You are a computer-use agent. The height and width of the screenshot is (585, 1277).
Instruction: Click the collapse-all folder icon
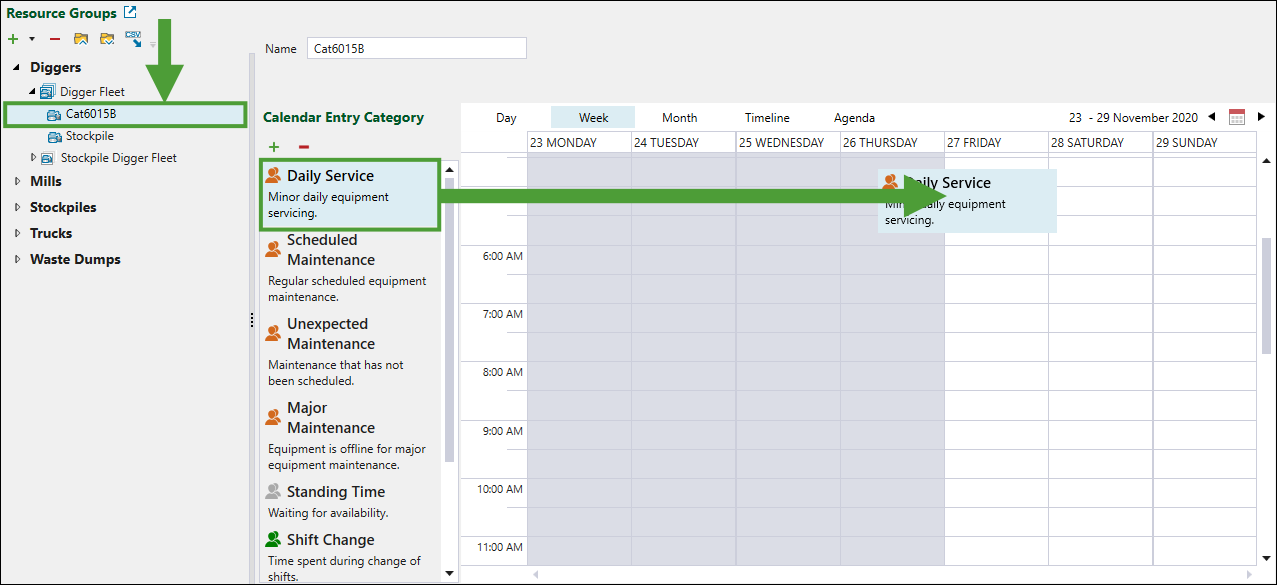pyautogui.click(x=81, y=39)
